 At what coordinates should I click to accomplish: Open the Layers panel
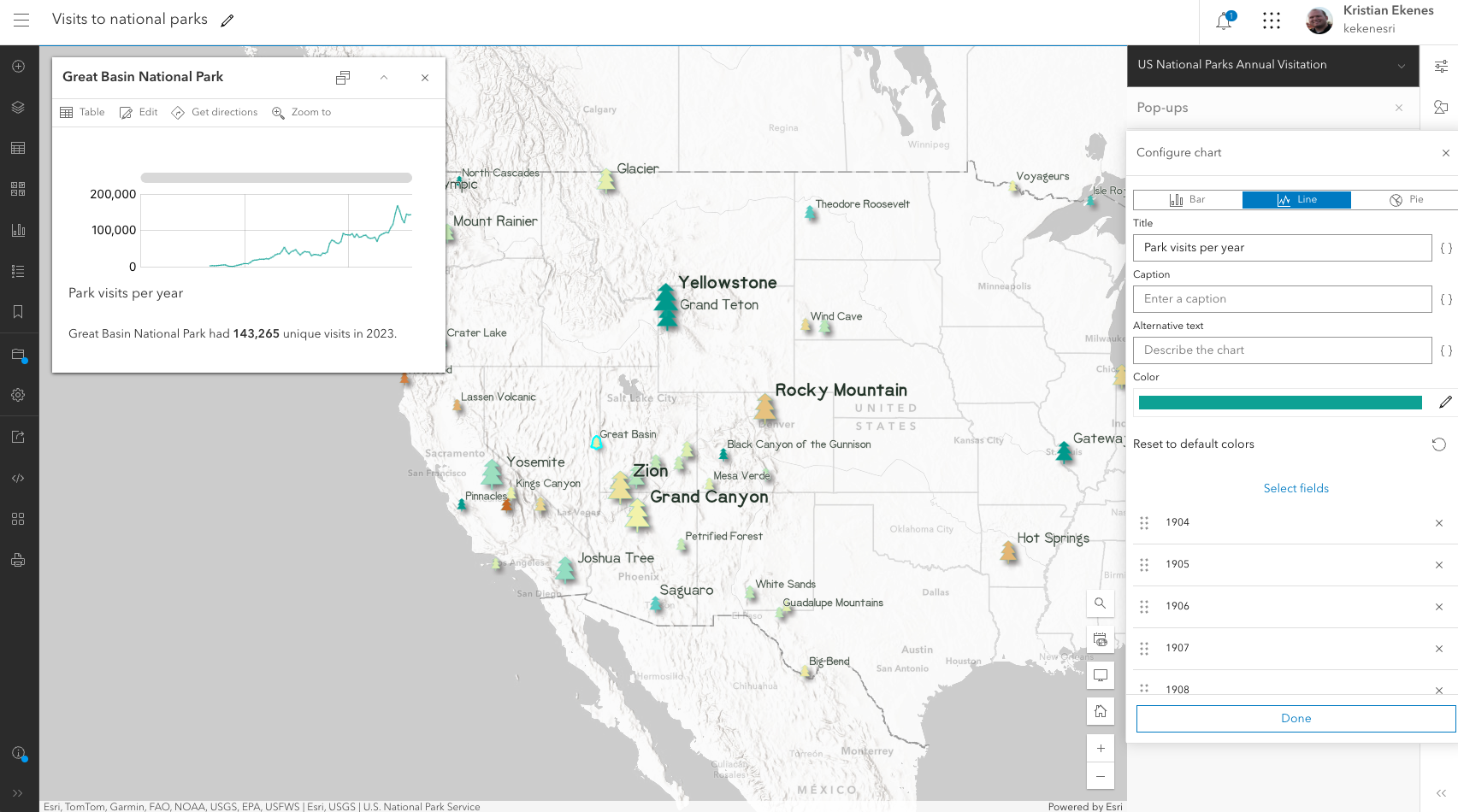18,108
